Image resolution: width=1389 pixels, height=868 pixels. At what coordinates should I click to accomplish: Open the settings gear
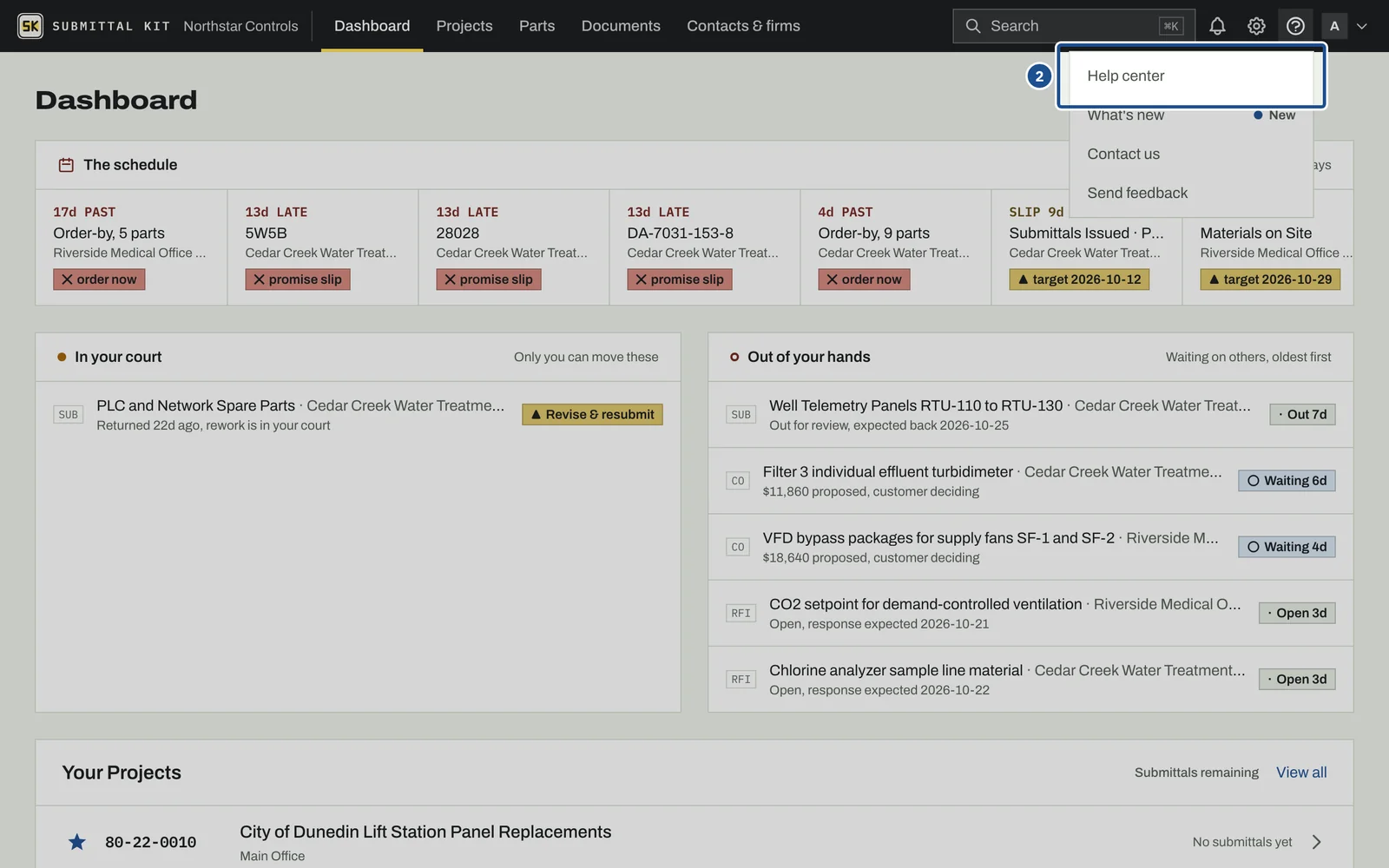pos(1256,26)
